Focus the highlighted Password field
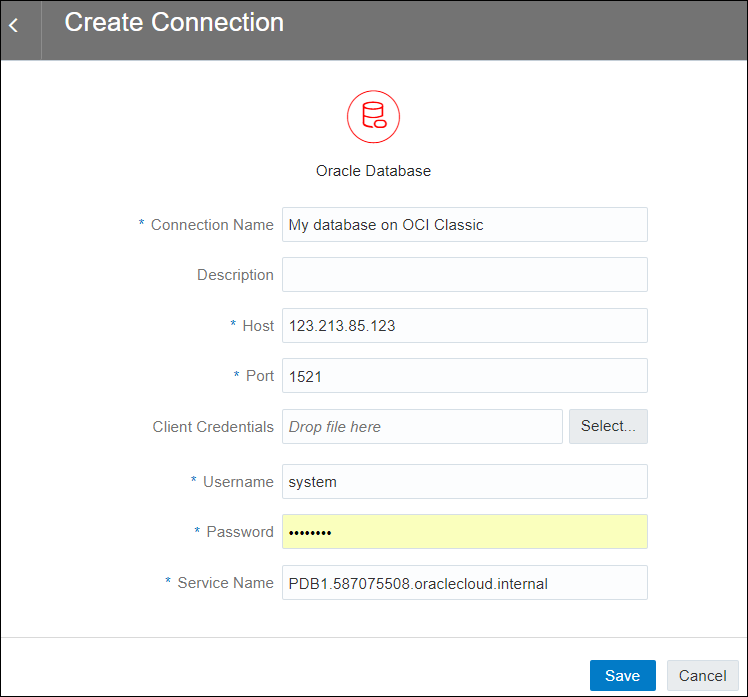Image resolution: width=748 pixels, height=697 pixels. [465, 531]
